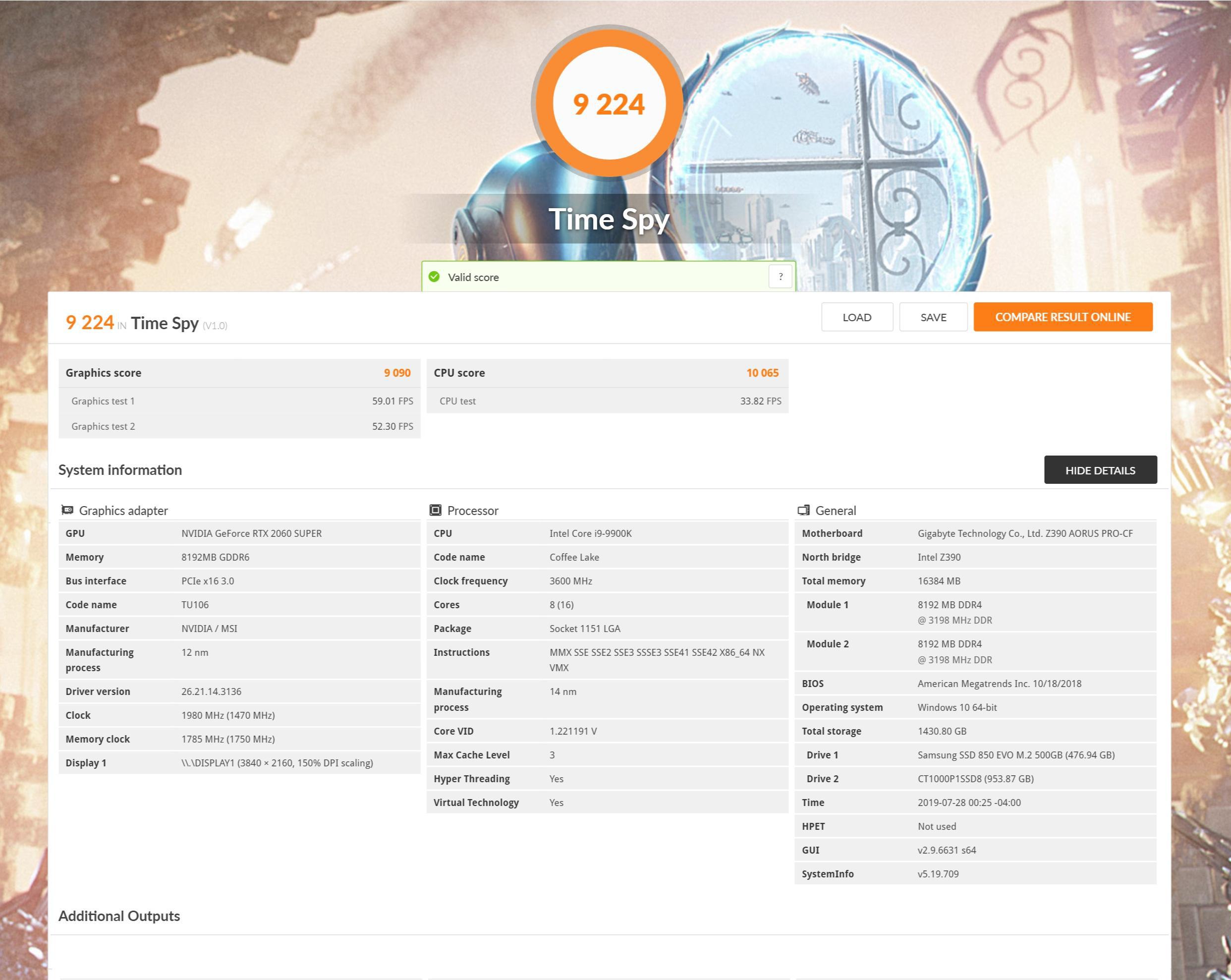Click total memory value 16384 MB
This screenshot has height=980, width=1231.
click(x=939, y=581)
